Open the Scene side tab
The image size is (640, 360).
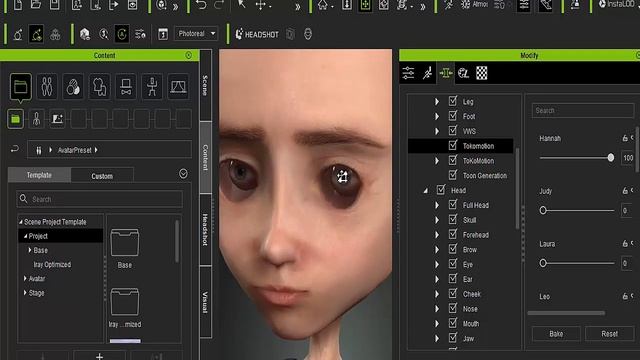click(205, 85)
